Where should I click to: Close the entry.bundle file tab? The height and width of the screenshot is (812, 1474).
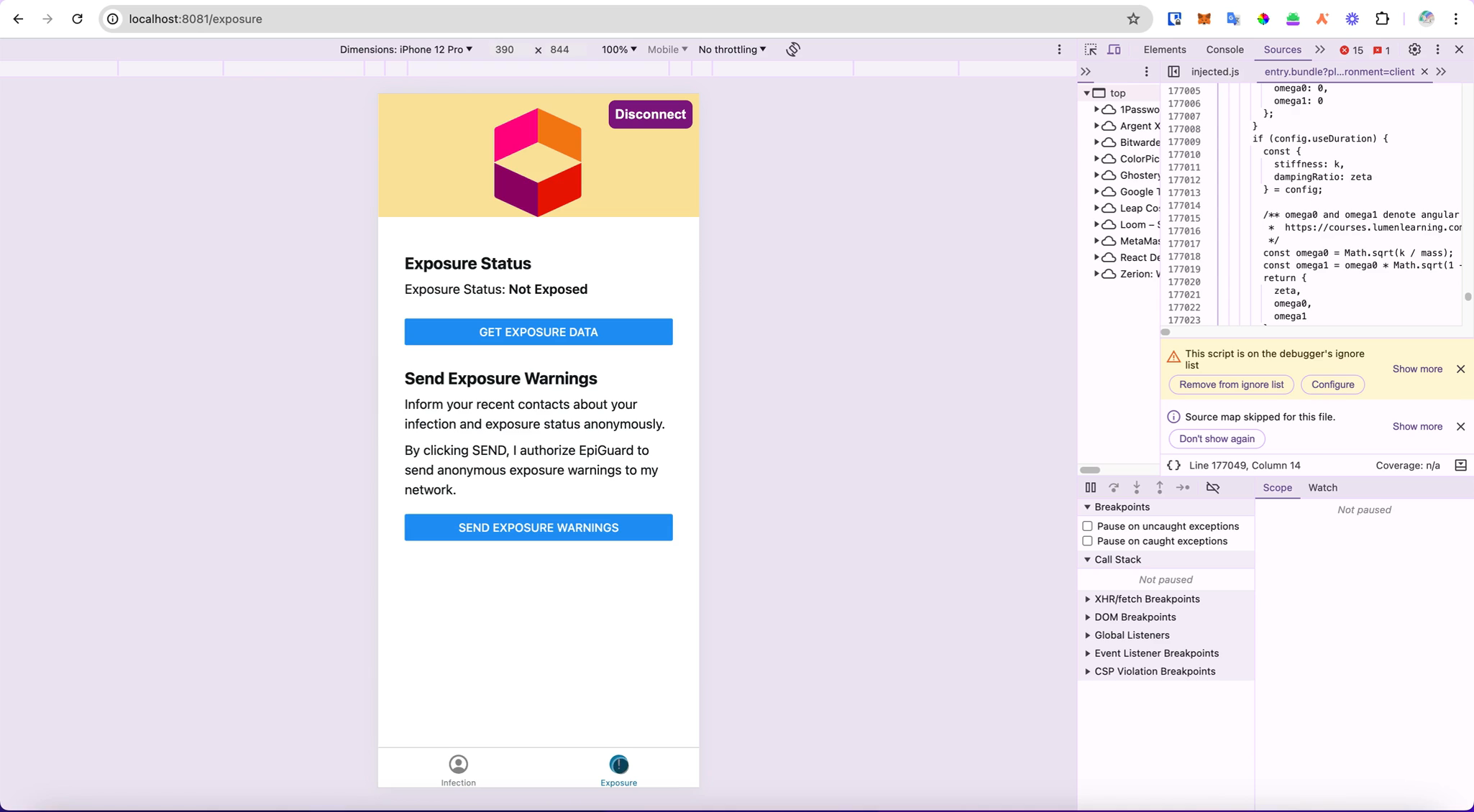tap(1424, 72)
